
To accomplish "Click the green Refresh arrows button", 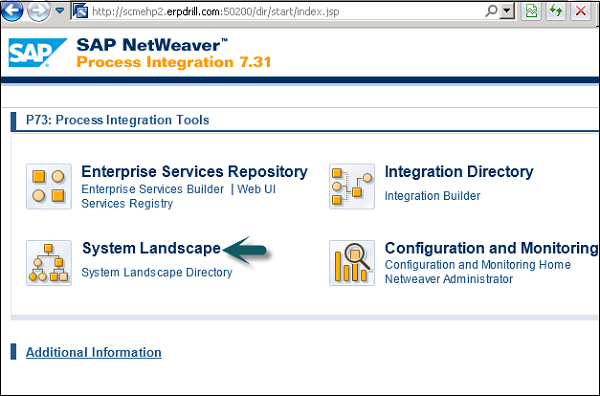I will pos(556,11).
